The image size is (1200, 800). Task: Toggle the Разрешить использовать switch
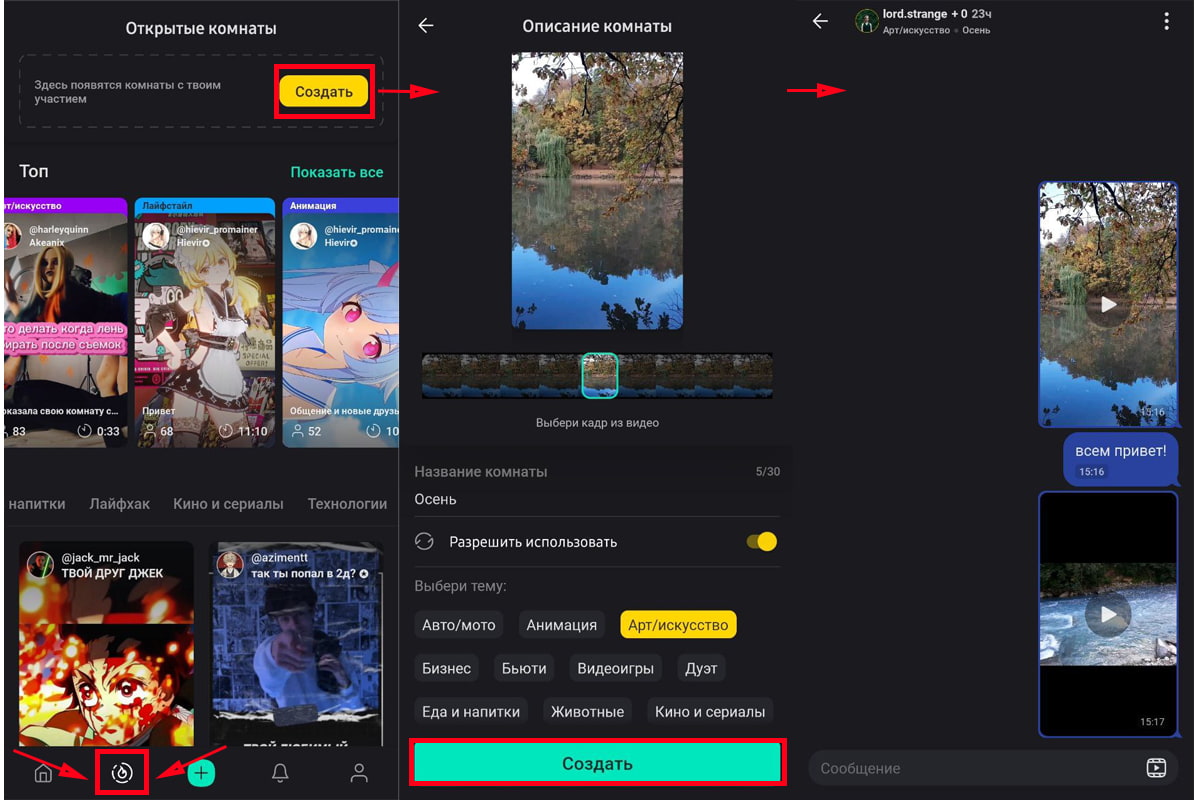click(x=761, y=542)
